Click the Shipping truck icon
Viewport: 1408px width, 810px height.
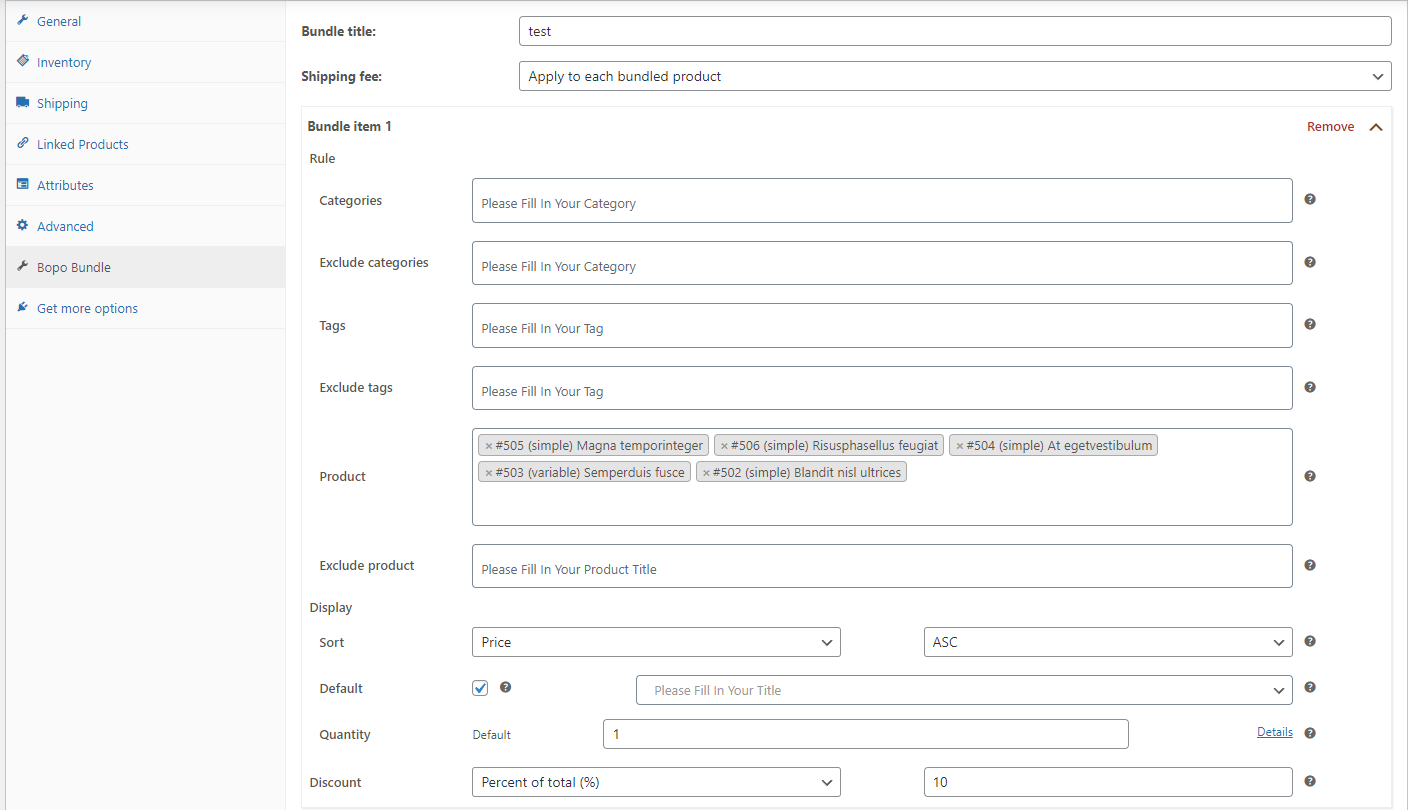pyautogui.click(x=23, y=102)
